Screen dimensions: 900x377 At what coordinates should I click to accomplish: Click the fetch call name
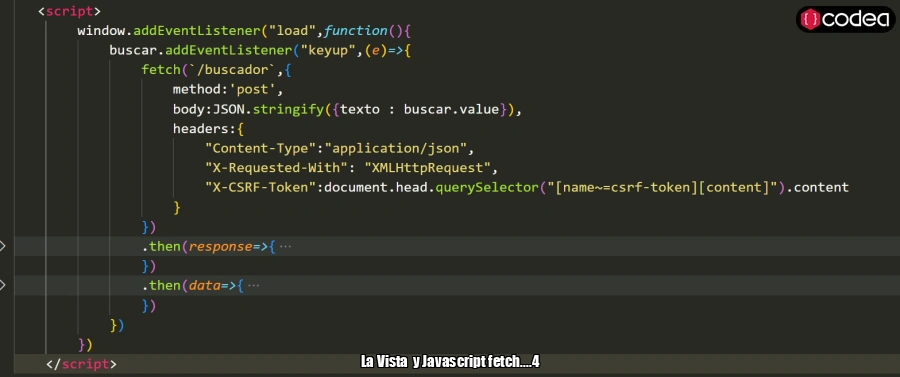161,70
